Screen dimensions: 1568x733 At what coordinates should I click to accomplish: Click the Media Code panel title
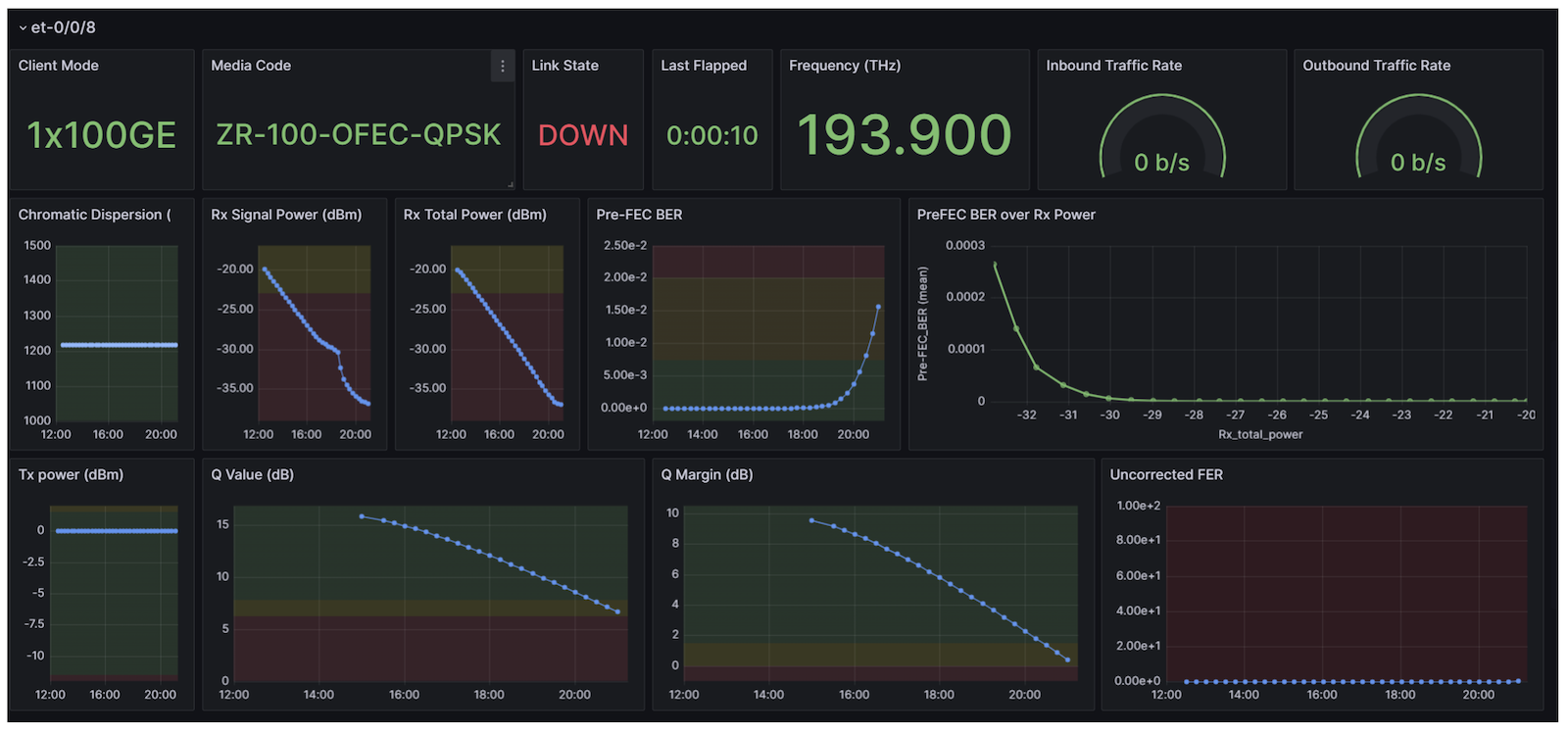point(251,66)
